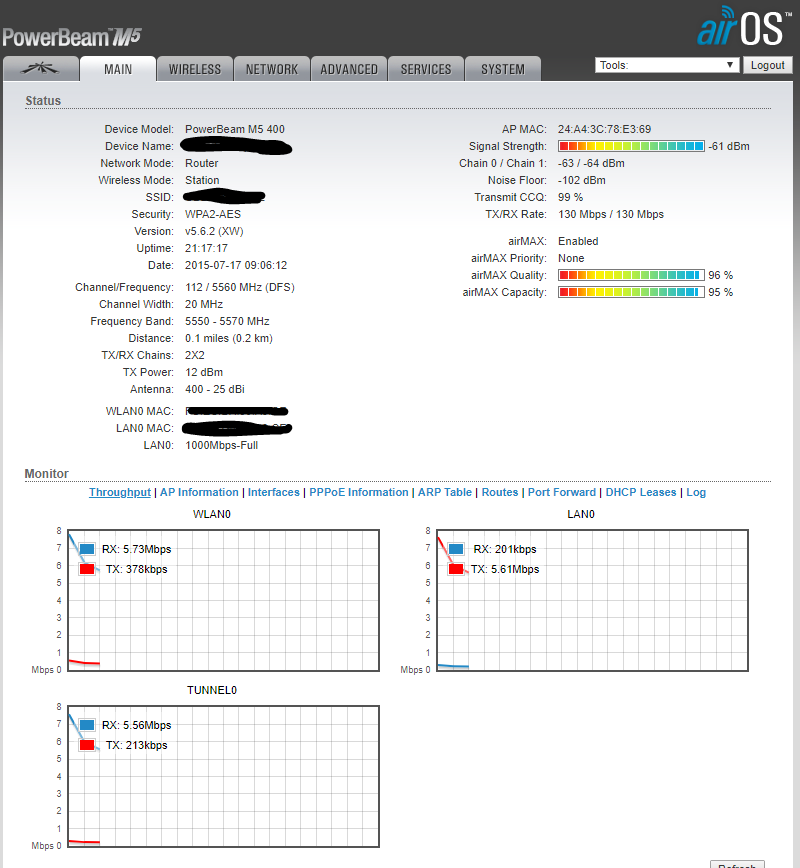Click the blue RX legend icon in WLAN0 graph
This screenshot has width=800, height=868.
pos(87,549)
